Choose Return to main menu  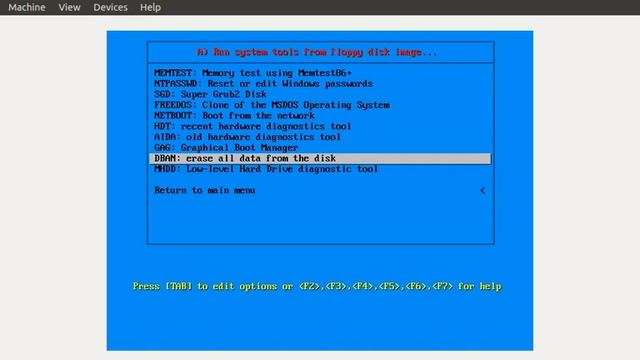205,190
